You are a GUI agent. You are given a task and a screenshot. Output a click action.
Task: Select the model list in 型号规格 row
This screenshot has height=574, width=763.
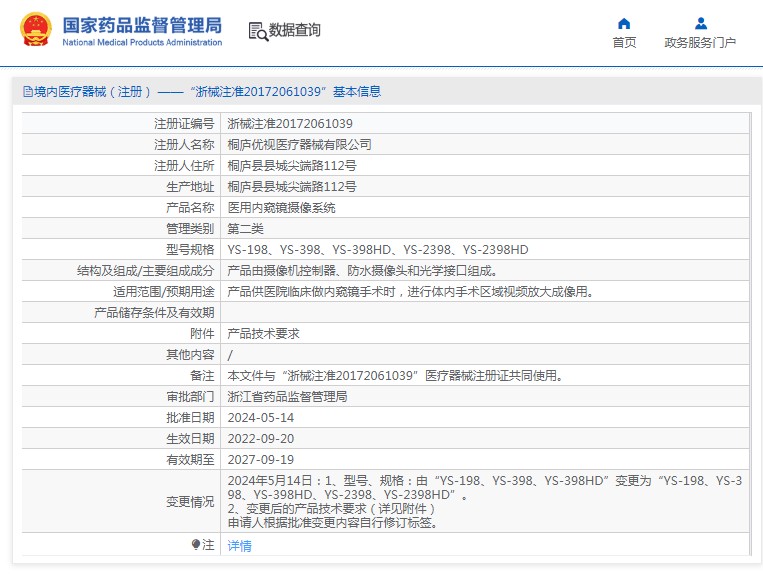tap(378, 250)
